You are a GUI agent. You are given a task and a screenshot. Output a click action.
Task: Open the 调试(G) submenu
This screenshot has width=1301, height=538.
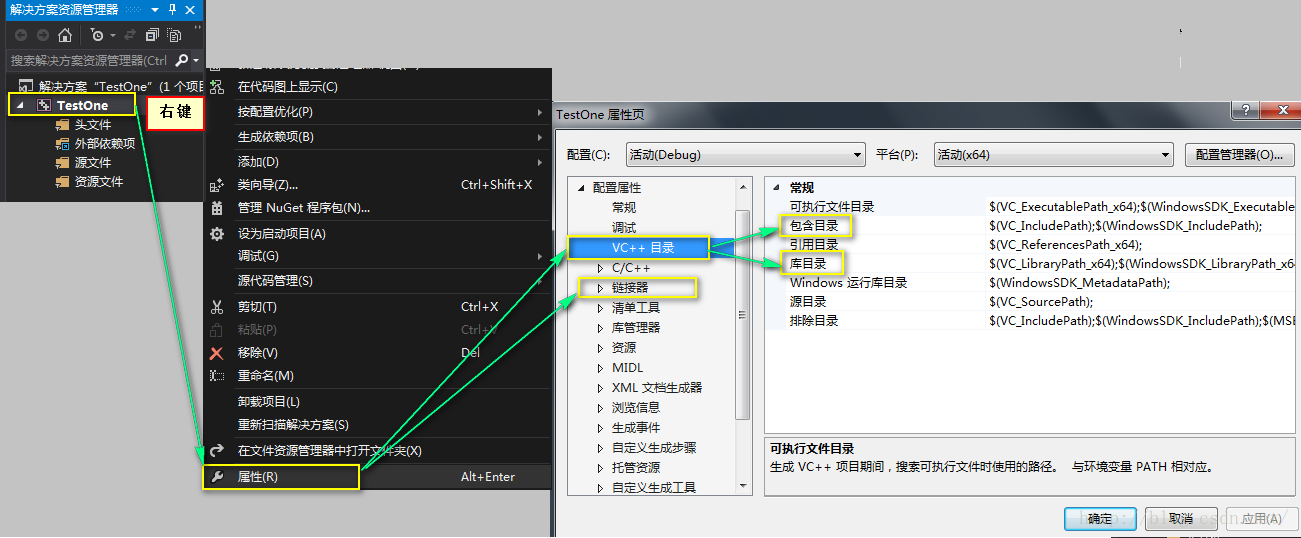tap(378, 257)
